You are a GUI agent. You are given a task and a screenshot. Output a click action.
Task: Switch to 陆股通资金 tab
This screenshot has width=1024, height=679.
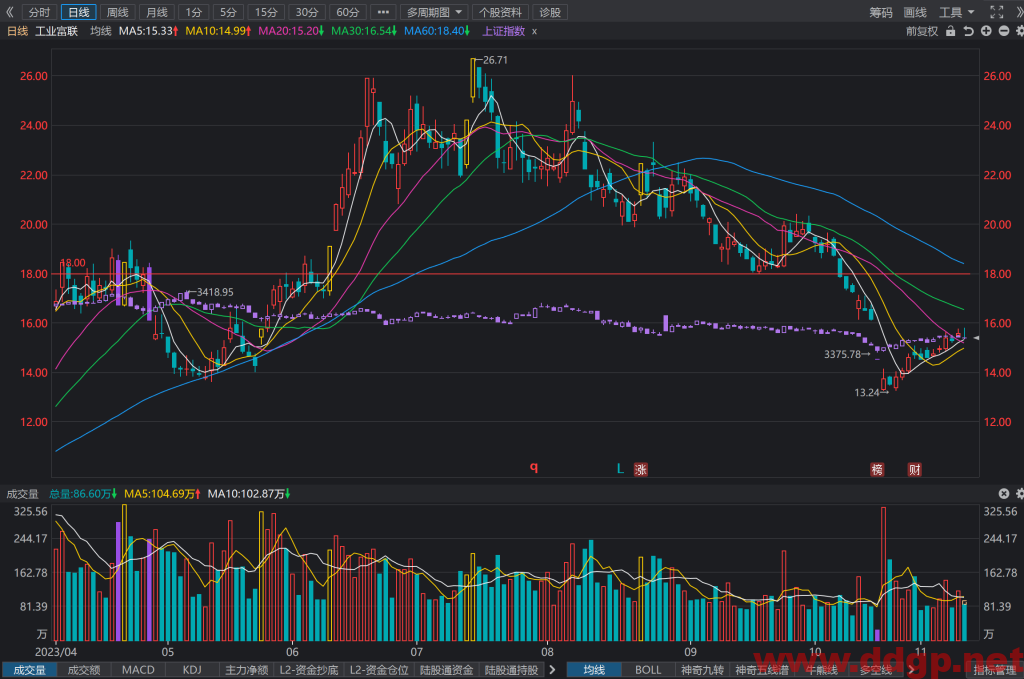(447, 670)
